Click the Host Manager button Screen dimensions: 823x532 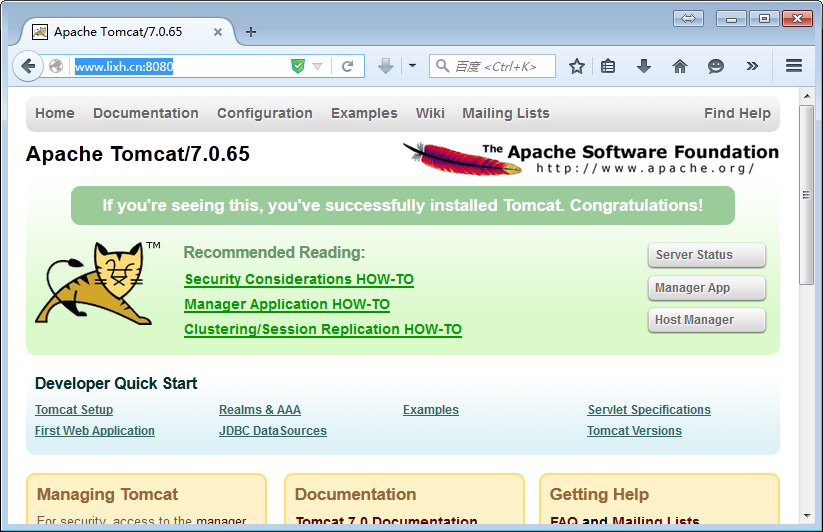point(706,320)
